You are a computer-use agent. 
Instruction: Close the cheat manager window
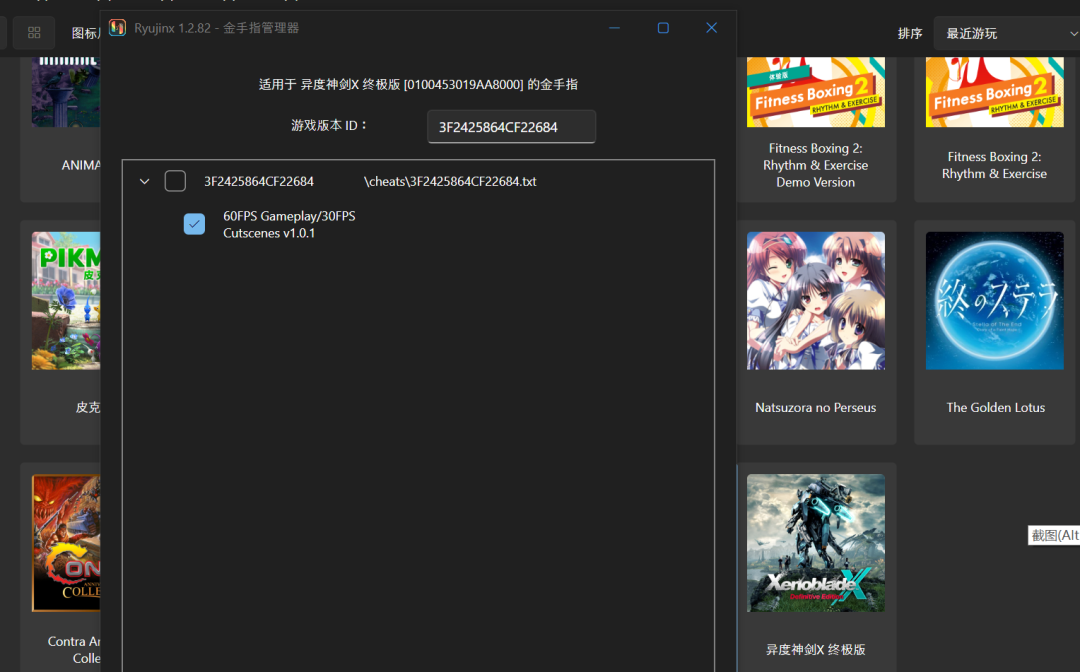click(711, 28)
